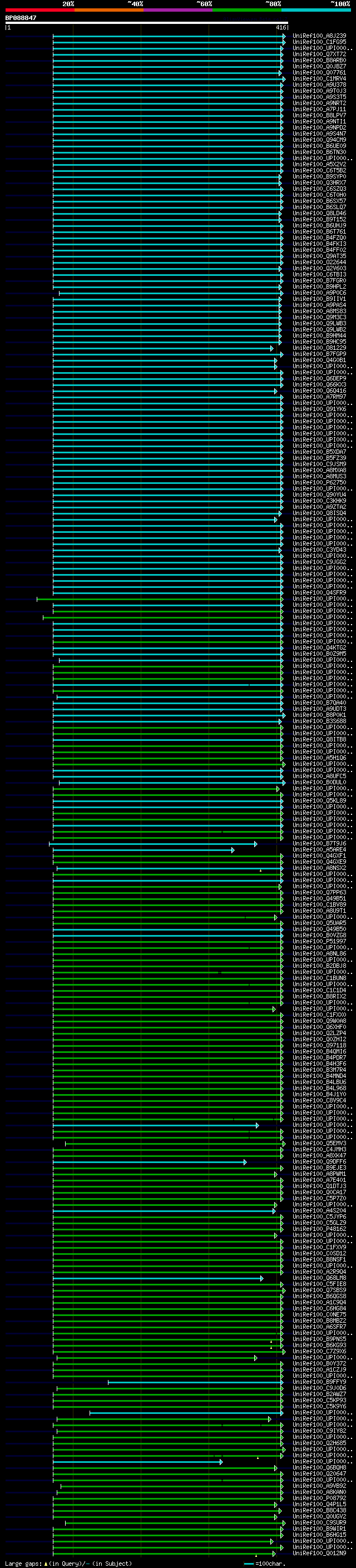This screenshot has height=1568, width=356.
Task: Click the UniRef100_Q0JBZ7 label
Action: pos(319,66)
